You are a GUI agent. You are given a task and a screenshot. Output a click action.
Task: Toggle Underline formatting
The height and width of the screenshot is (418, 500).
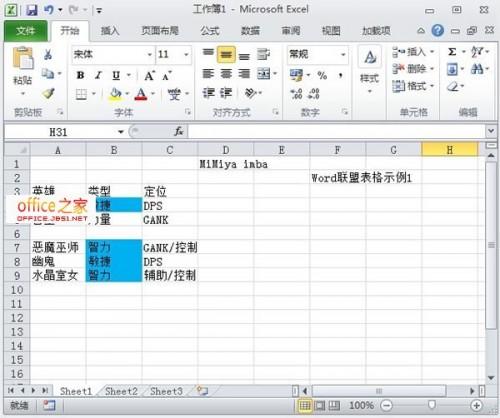(x=116, y=76)
